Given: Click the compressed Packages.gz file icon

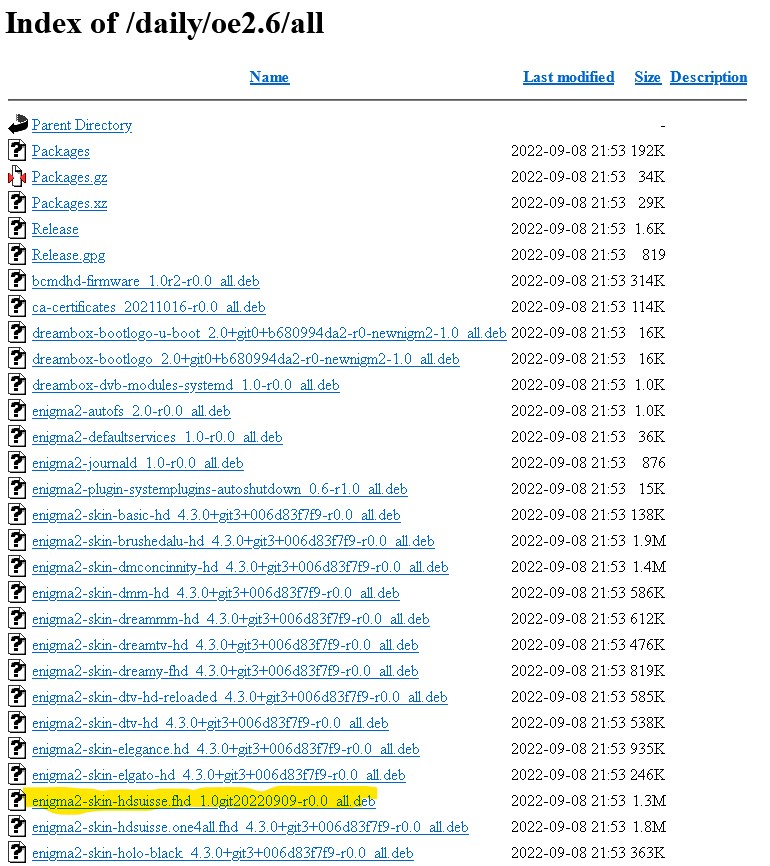Looking at the screenshot, I should (17, 177).
